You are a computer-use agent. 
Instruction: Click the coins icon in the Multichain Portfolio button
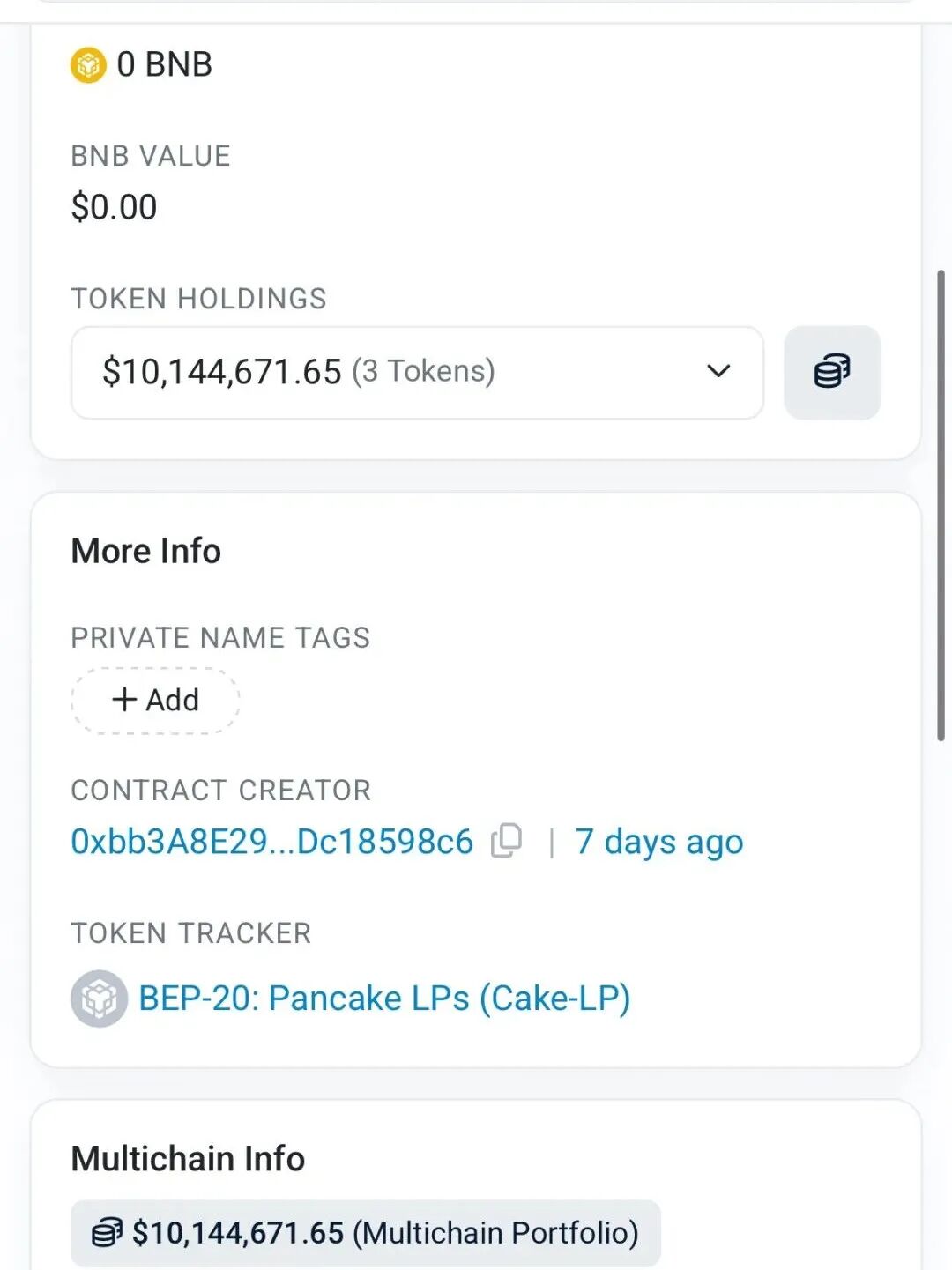(x=108, y=1232)
